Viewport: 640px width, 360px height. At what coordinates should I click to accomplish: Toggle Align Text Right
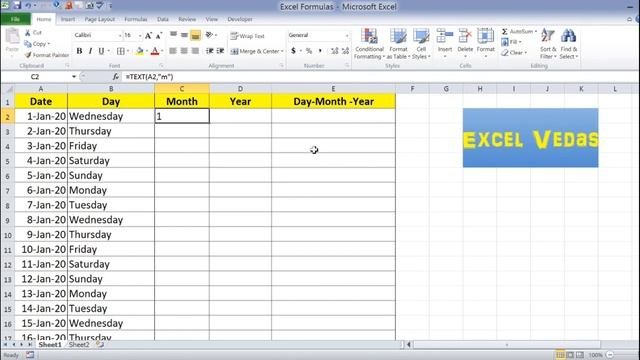pos(196,51)
